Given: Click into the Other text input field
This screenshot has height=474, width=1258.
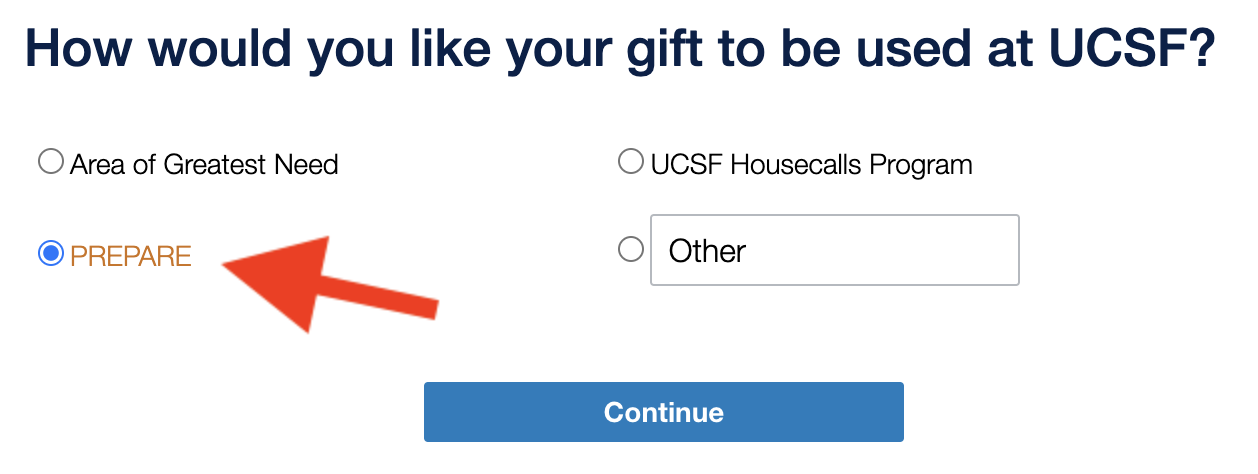Looking at the screenshot, I should pyautogui.click(x=834, y=250).
